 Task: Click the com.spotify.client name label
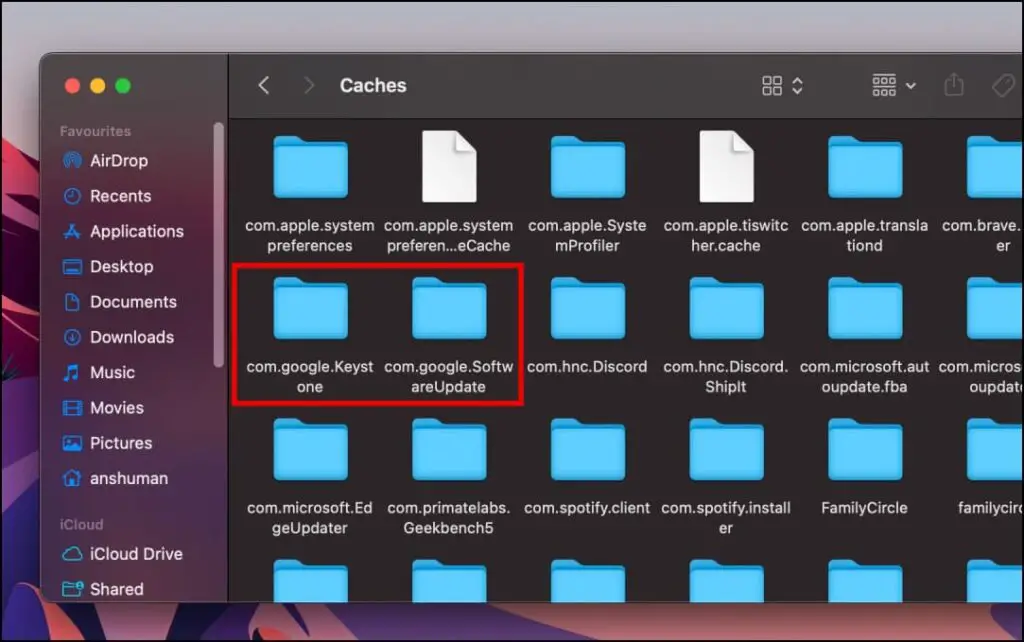(587, 508)
